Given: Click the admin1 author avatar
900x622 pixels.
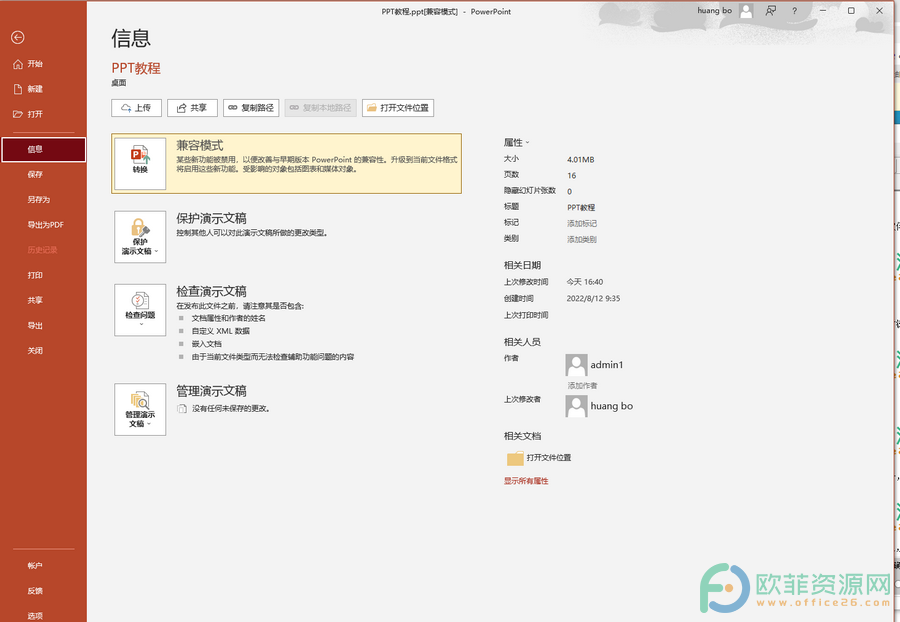Looking at the screenshot, I should pyautogui.click(x=576, y=365).
